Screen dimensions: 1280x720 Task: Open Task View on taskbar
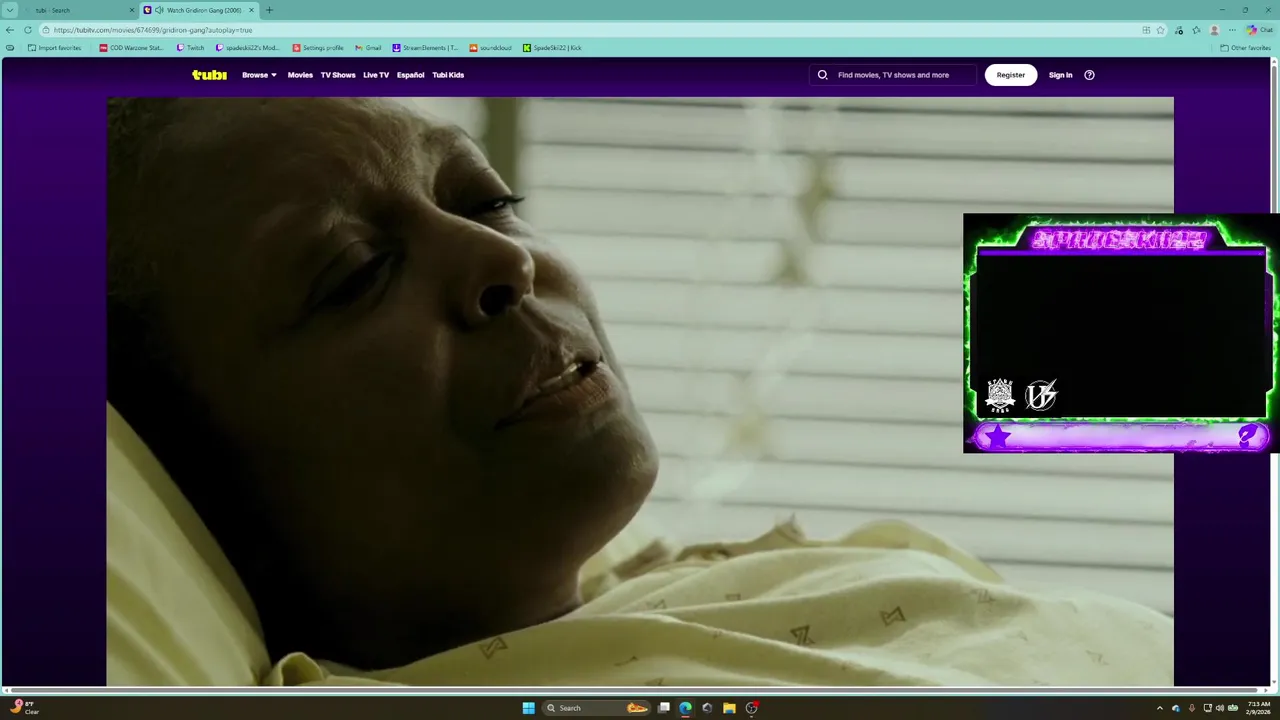click(x=663, y=708)
